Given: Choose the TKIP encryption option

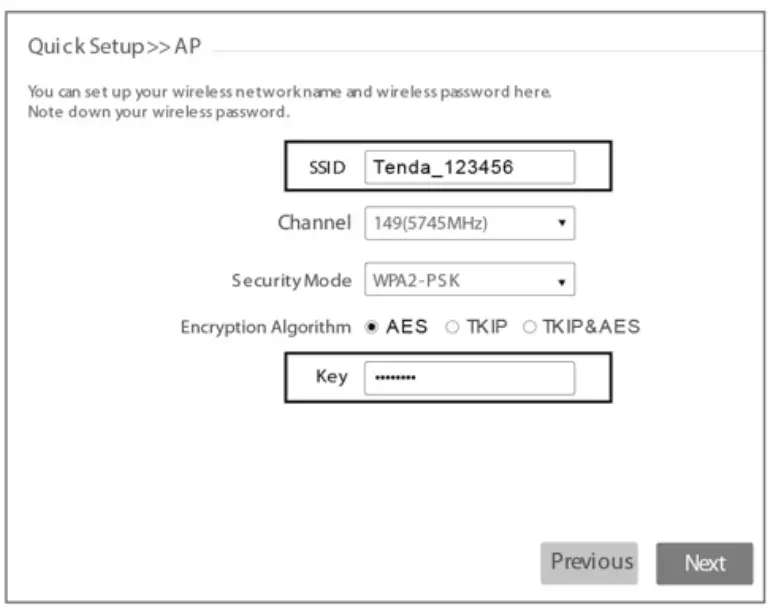Looking at the screenshot, I should point(452,327).
